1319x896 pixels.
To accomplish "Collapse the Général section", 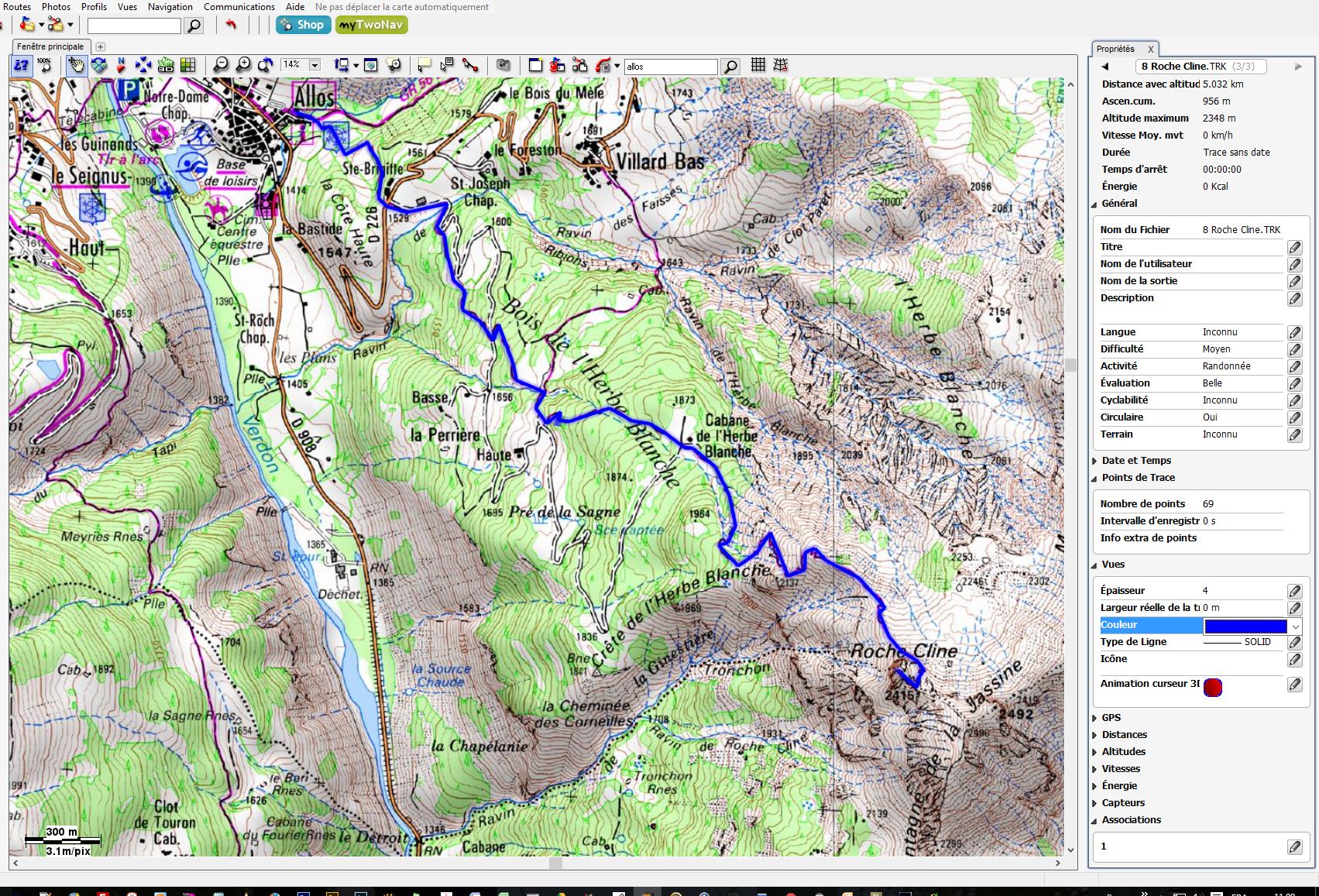I will point(1095,204).
